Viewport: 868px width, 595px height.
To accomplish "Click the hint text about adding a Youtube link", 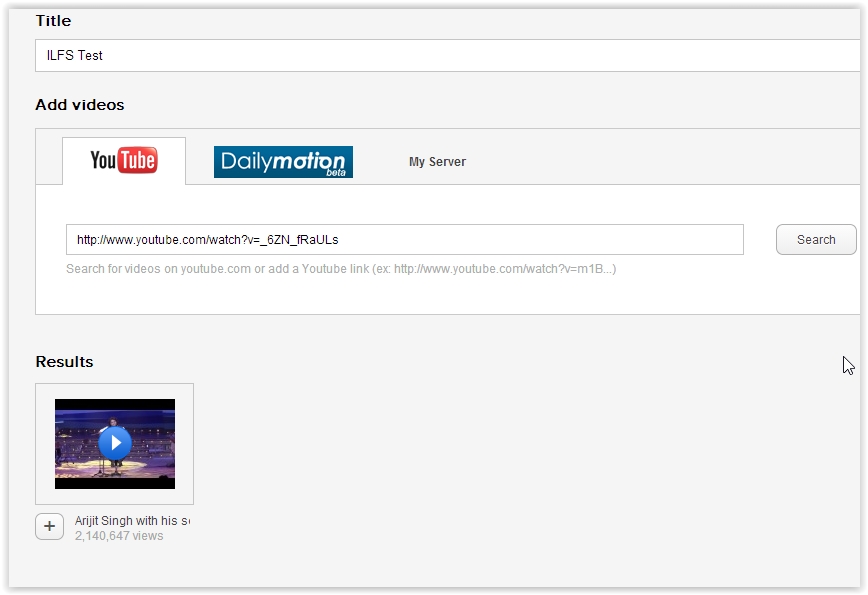I will pyautogui.click(x=341, y=269).
